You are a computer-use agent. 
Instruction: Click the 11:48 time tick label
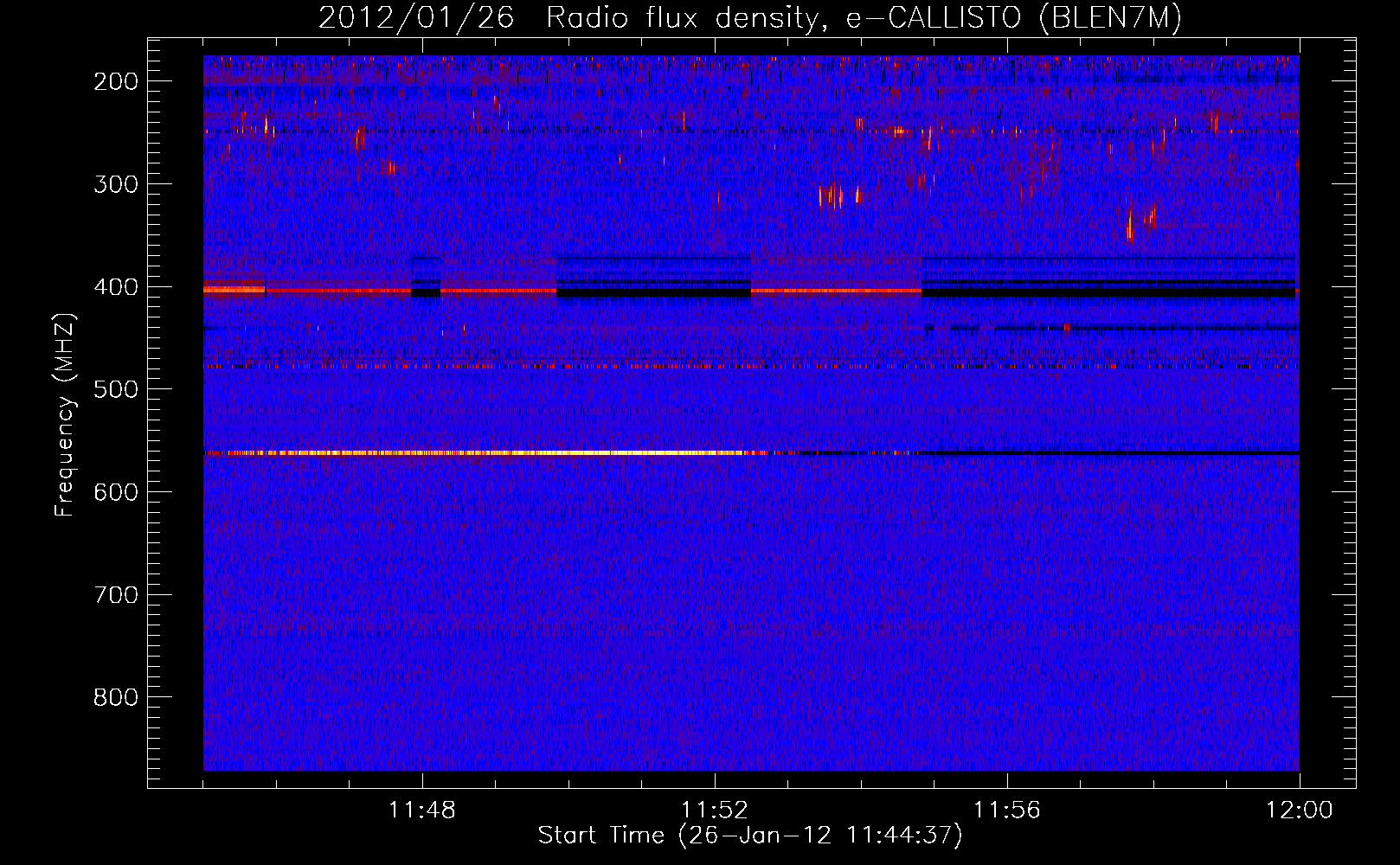click(422, 810)
